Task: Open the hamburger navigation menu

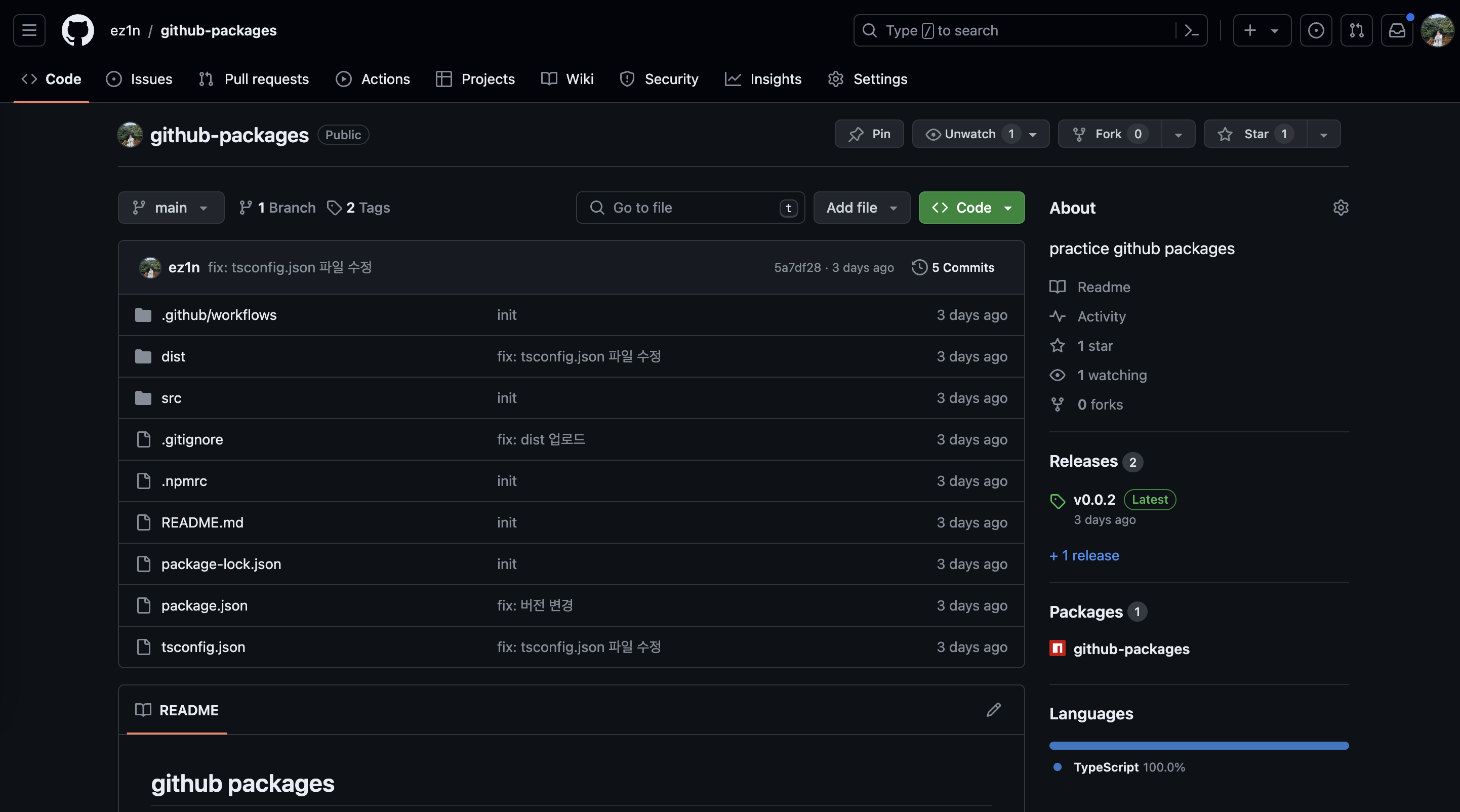Action: [x=29, y=30]
